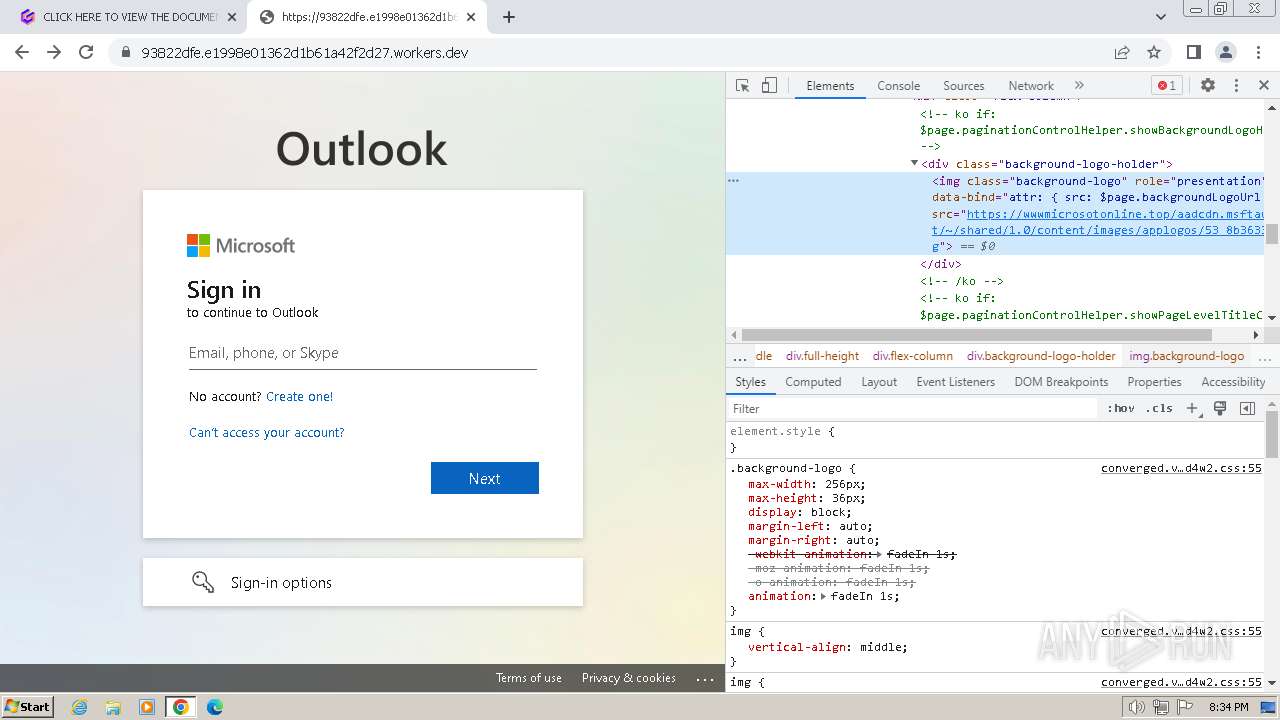The image size is (1280, 720).
Task: Click the Next button
Action: coord(485,478)
